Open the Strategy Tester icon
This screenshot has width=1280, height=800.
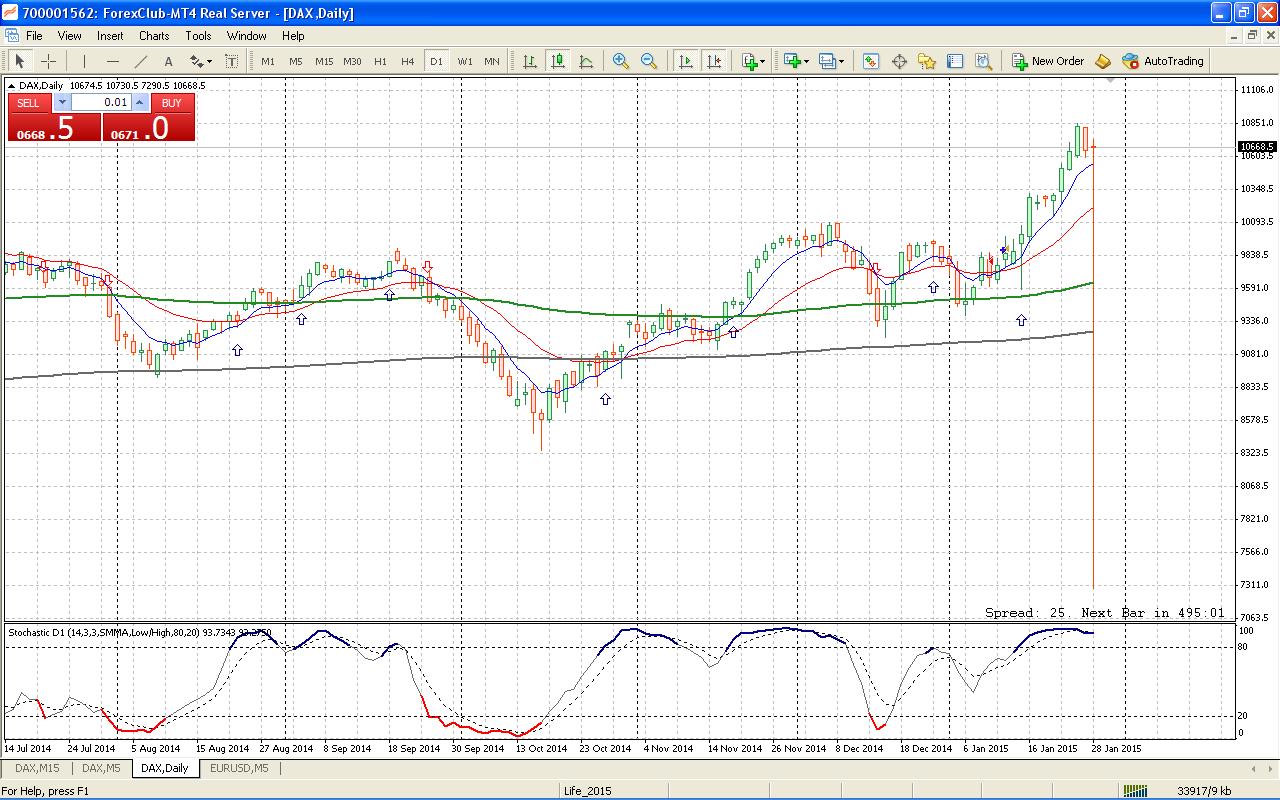point(983,61)
